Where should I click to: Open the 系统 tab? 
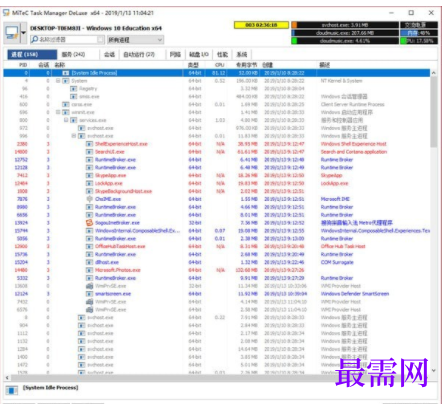(242, 54)
